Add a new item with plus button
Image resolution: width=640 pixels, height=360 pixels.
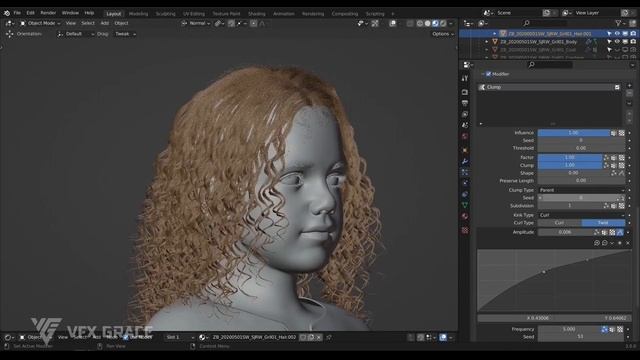coord(629,86)
